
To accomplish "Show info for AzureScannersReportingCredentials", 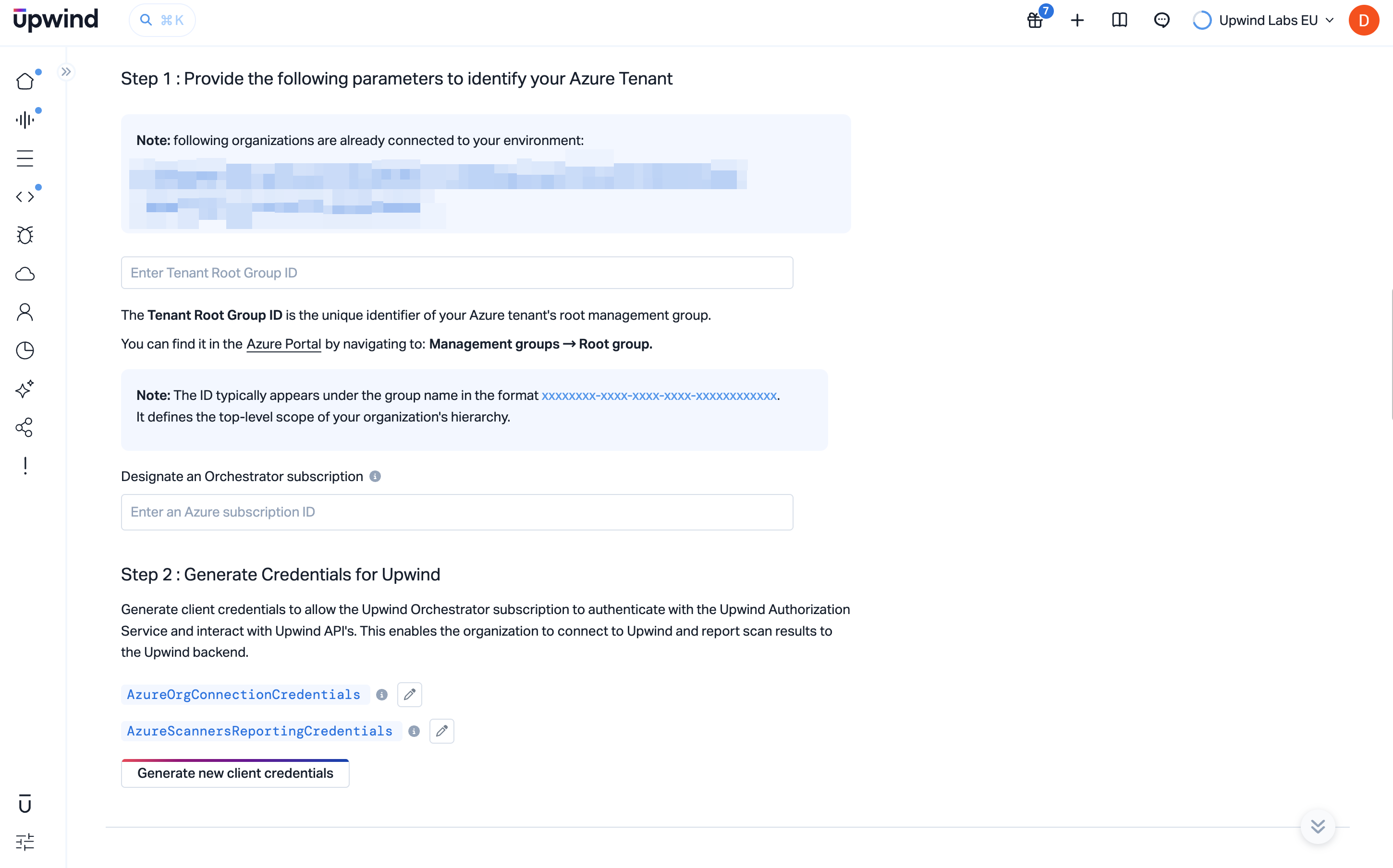I will [414, 731].
